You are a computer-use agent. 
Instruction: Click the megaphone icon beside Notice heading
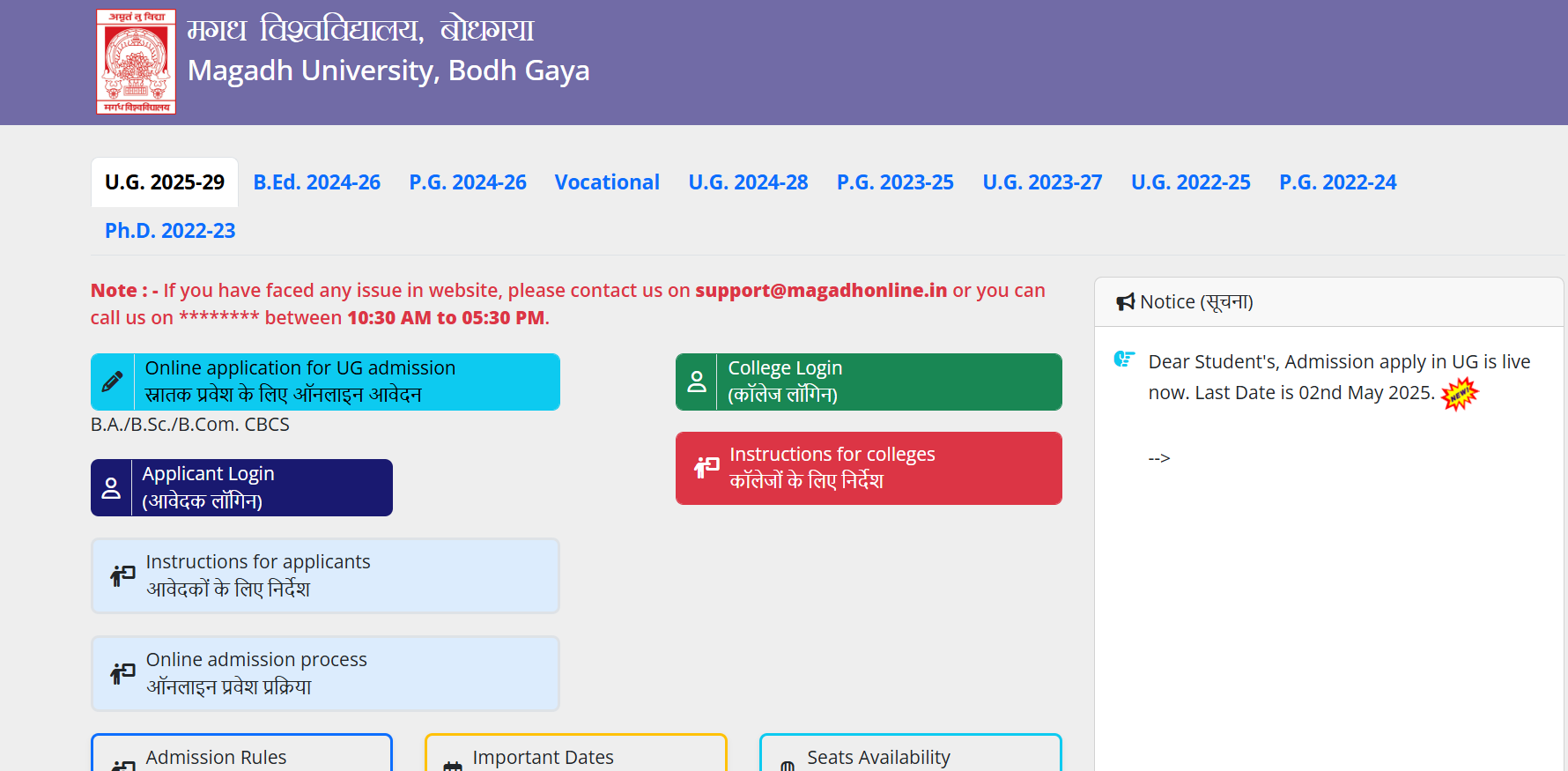(x=1125, y=302)
